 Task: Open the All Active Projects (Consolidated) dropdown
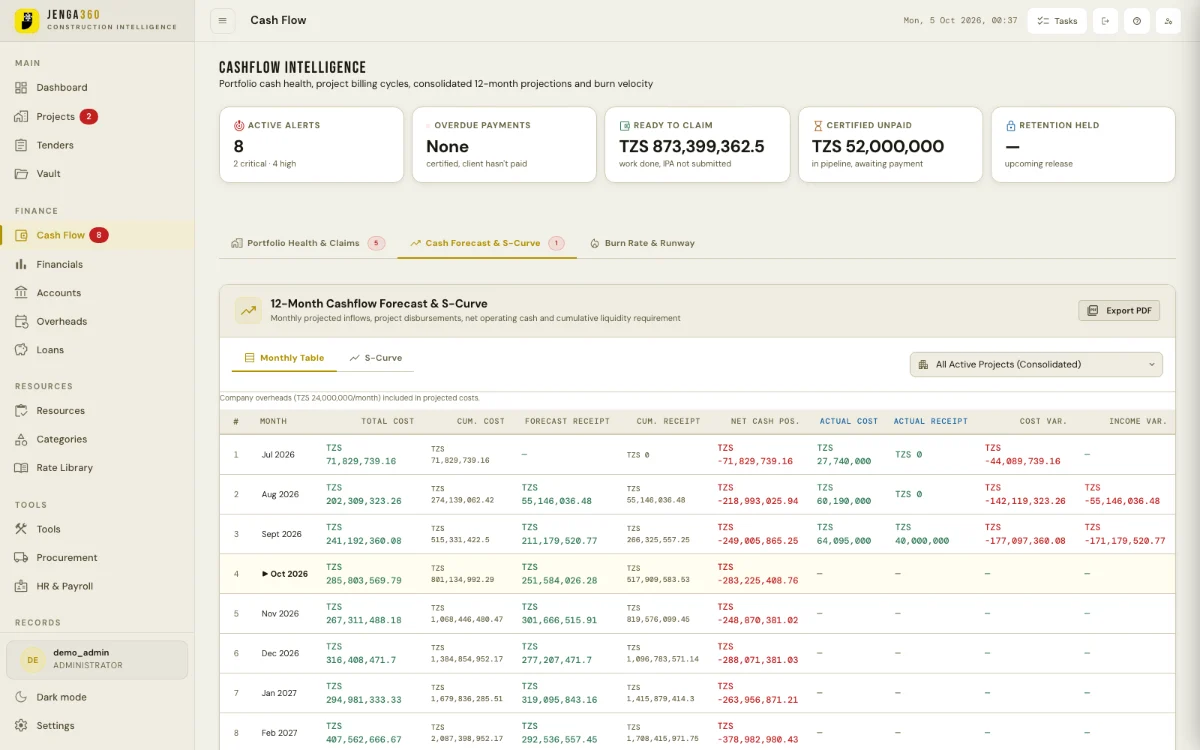[1036, 365]
